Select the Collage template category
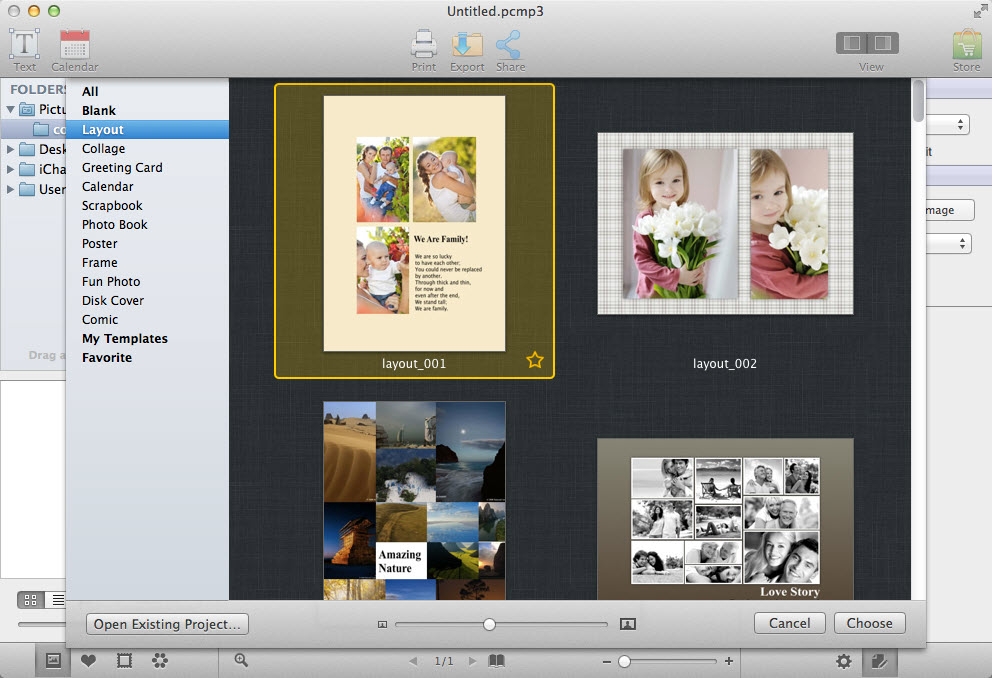The width and height of the screenshot is (992, 678). [103, 149]
